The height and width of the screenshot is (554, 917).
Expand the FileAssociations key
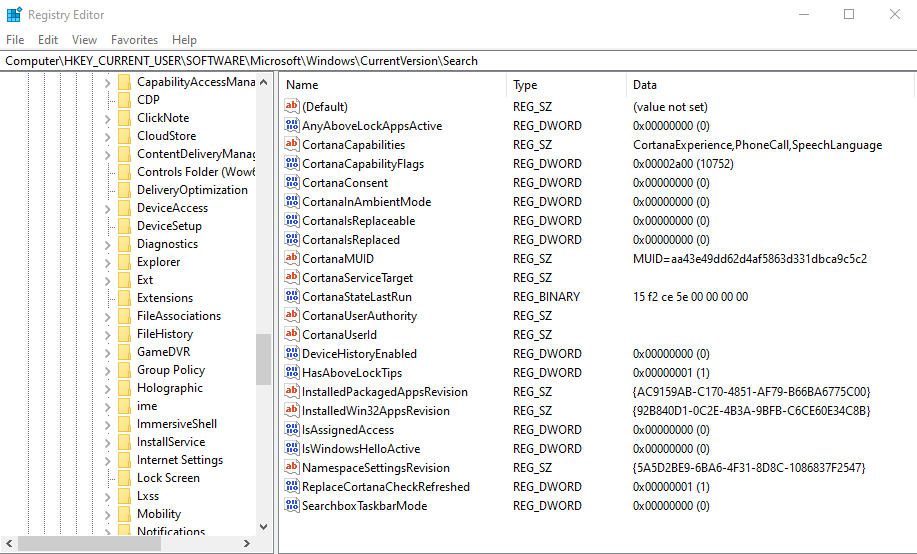click(108, 317)
